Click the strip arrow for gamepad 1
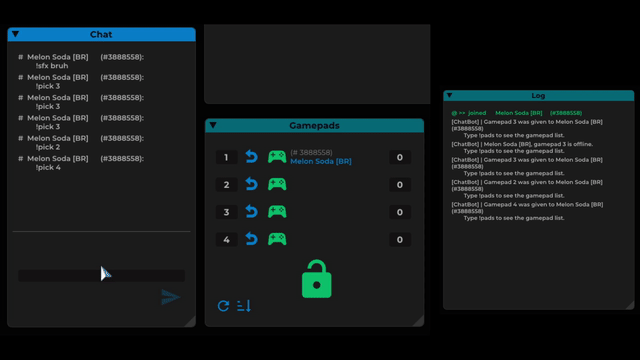This screenshot has height=360, width=640. pyautogui.click(x=251, y=157)
